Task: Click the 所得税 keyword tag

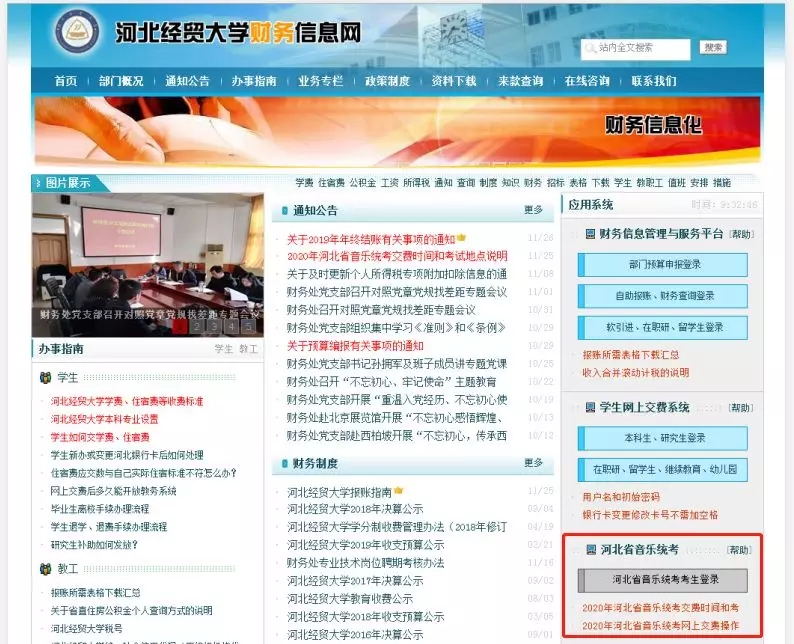Action: (416, 183)
